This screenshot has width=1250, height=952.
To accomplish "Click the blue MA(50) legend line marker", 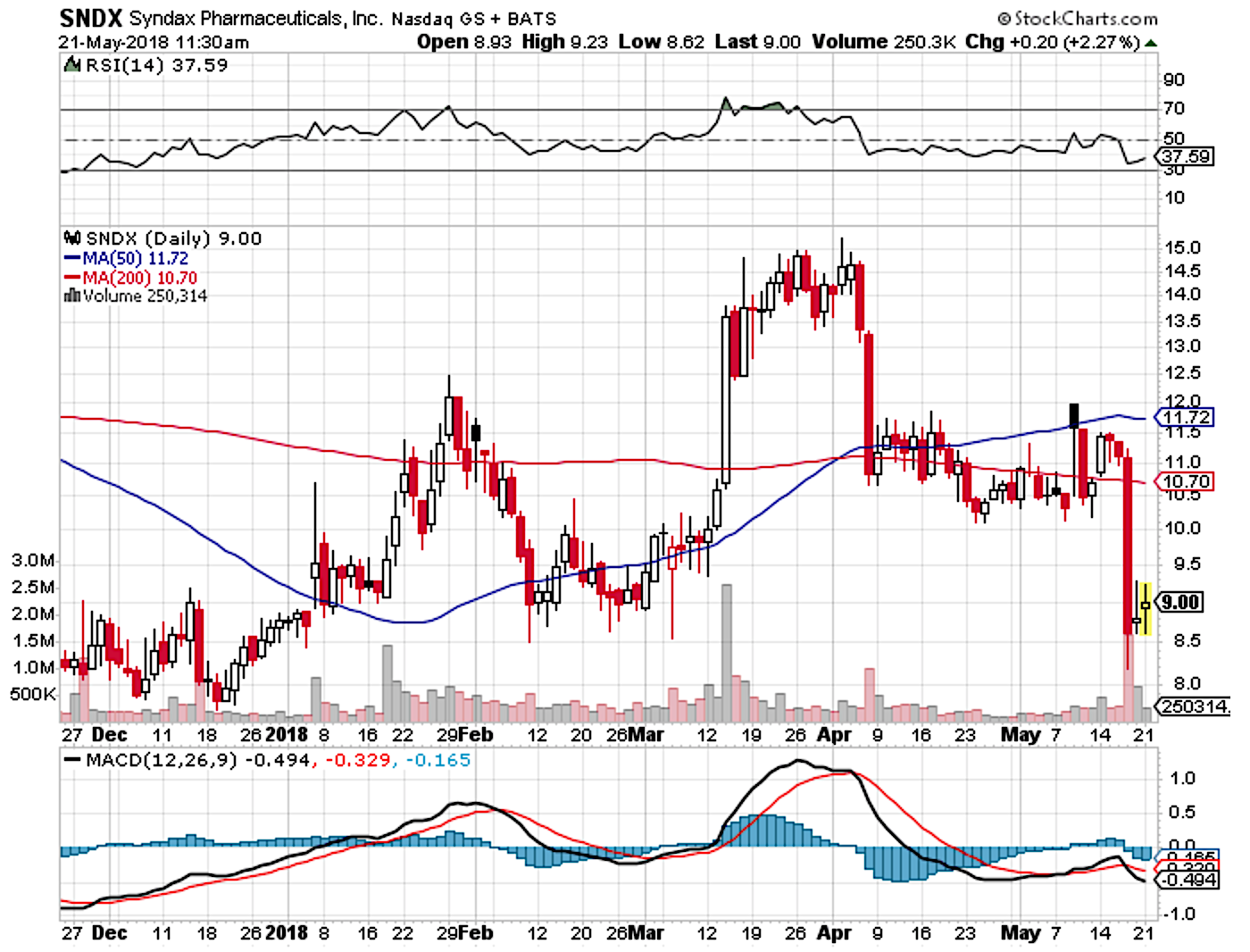I will [72, 258].
